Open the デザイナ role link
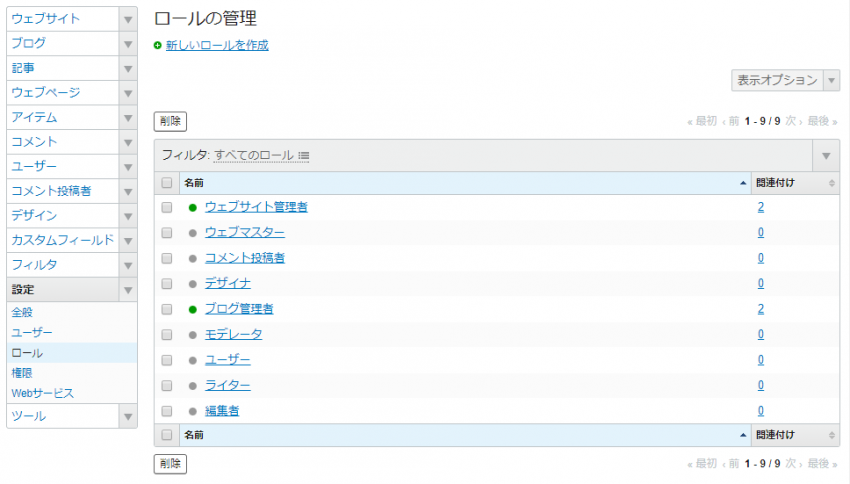 (x=228, y=284)
